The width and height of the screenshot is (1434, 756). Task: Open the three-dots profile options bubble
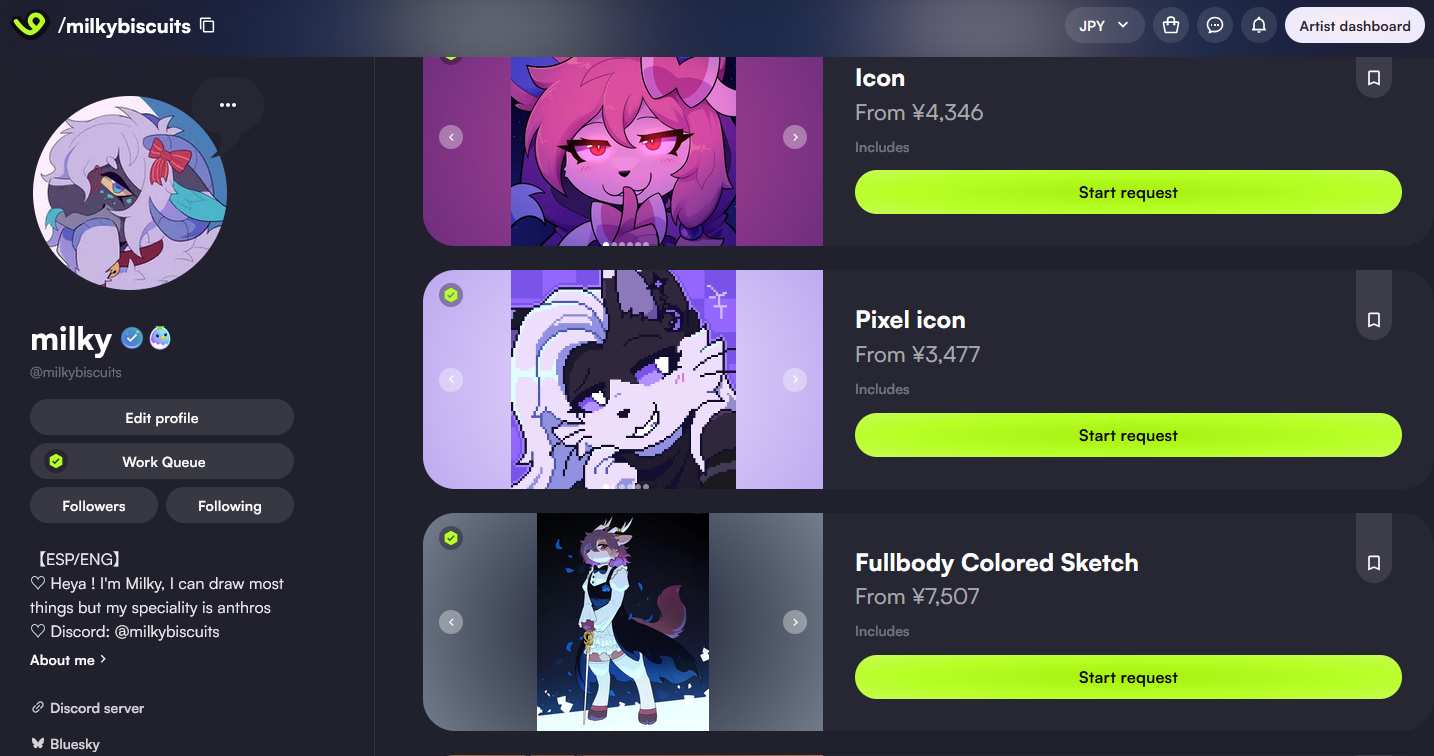pyautogui.click(x=228, y=105)
